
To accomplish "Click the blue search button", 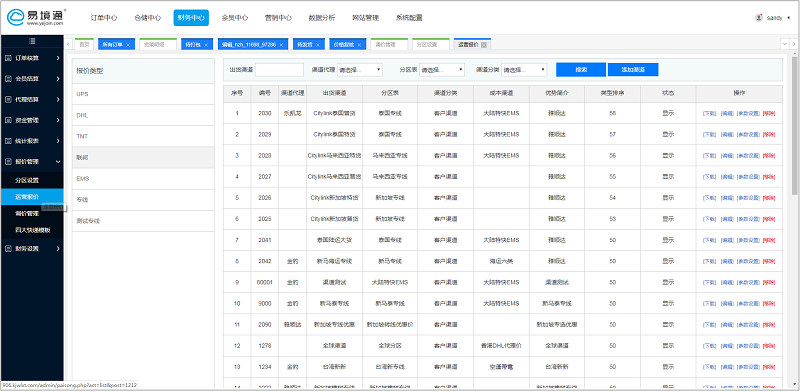I will [581, 70].
